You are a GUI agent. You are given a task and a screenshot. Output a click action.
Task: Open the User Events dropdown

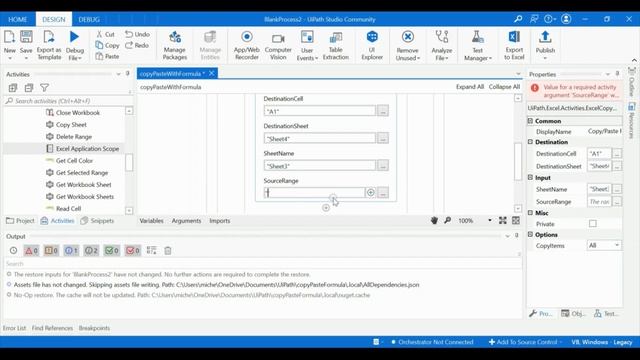307,44
